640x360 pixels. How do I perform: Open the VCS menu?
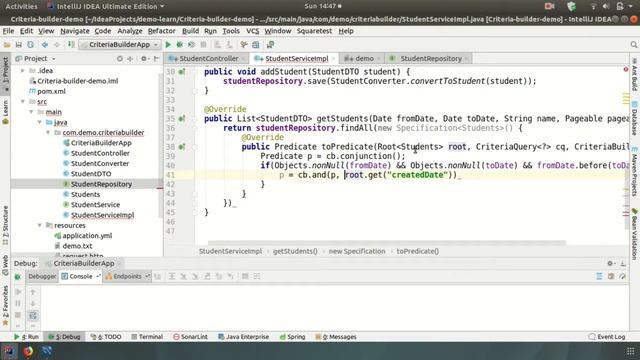[x=252, y=31]
